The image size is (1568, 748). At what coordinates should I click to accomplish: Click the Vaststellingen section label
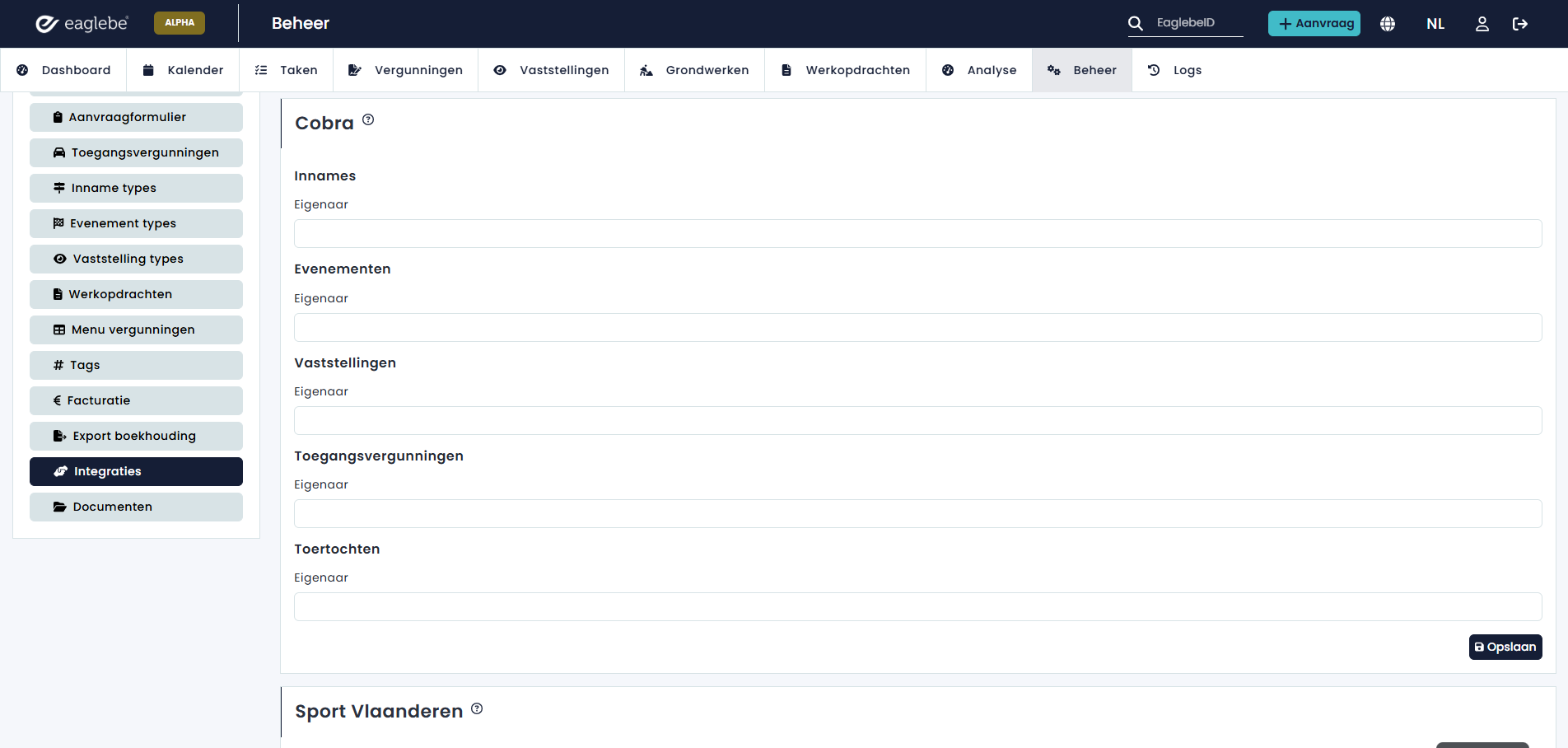[345, 362]
